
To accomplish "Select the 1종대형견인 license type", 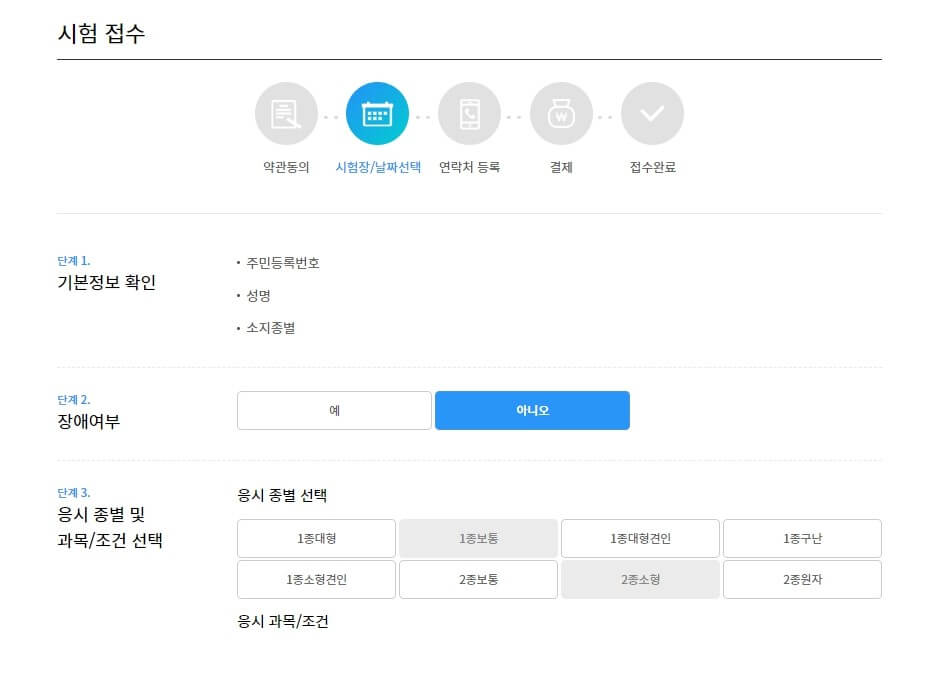I will tap(639, 538).
